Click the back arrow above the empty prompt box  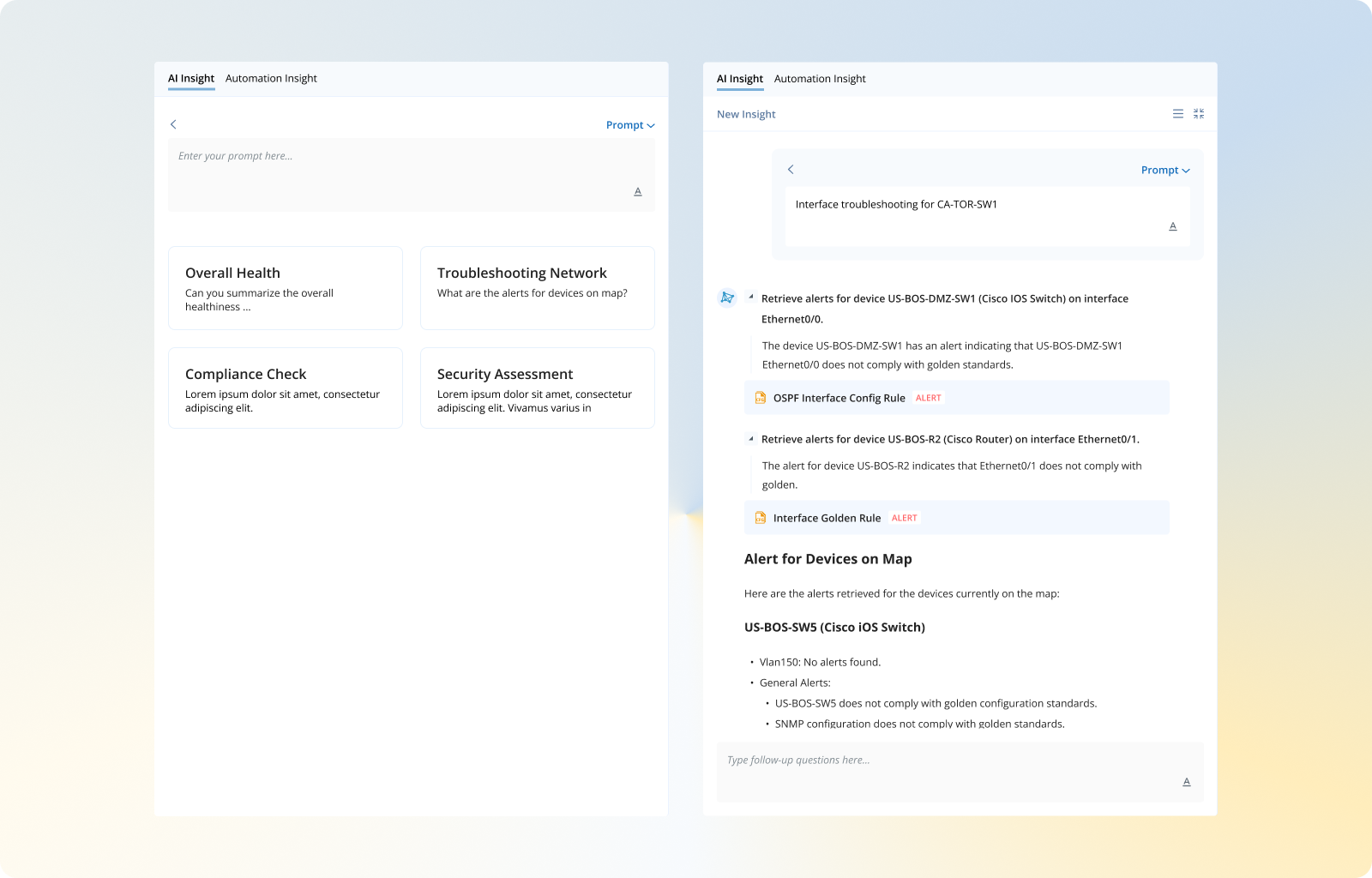pyautogui.click(x=173, y=124)
